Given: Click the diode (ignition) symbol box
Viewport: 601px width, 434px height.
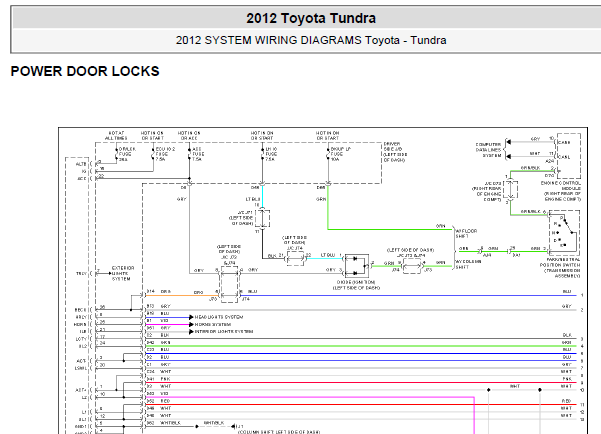Looking at the screenshot, I should 357,266.
